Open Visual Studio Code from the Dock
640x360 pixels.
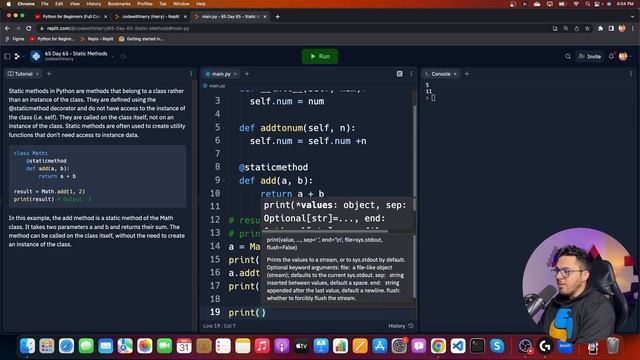click(x=458, y=346)
